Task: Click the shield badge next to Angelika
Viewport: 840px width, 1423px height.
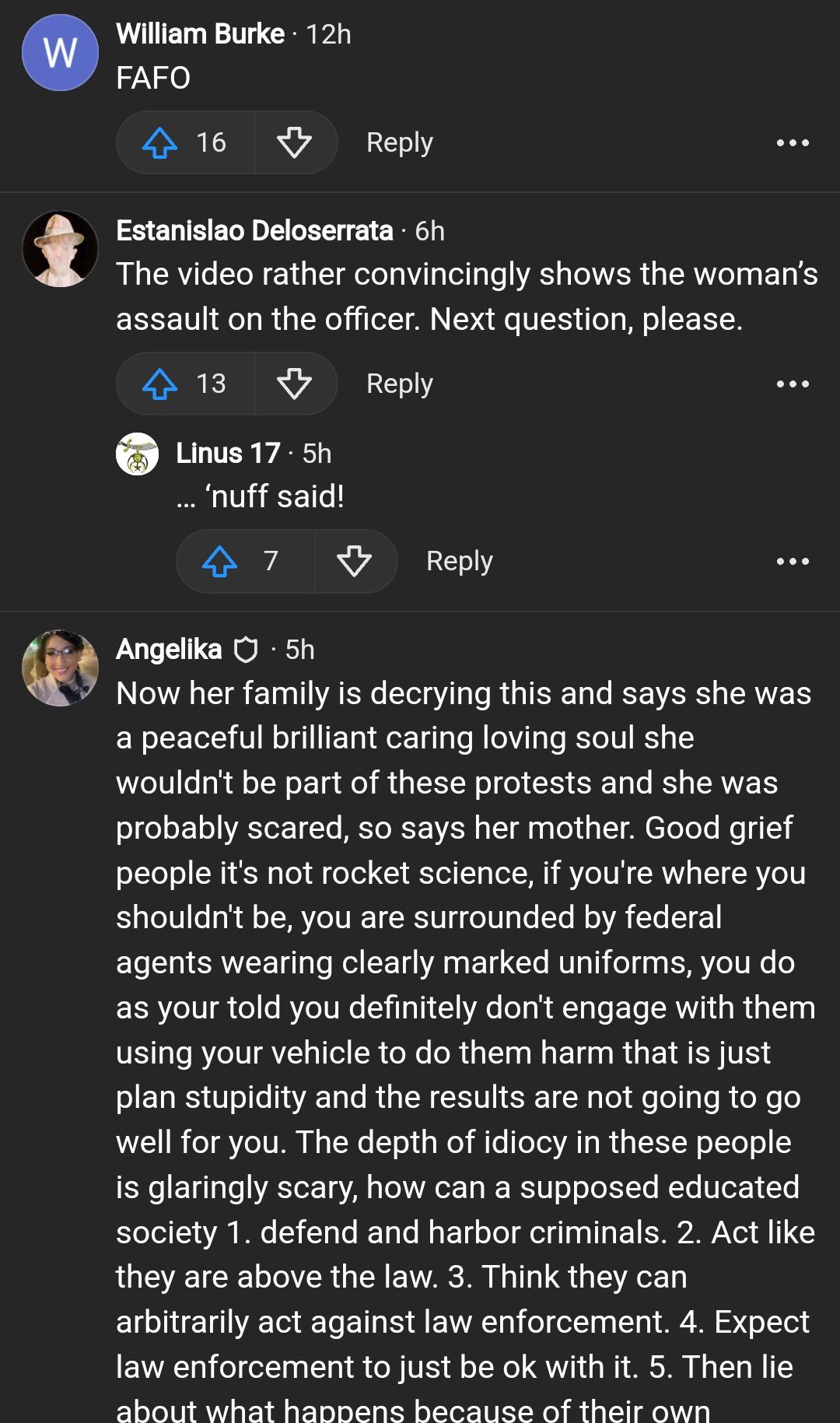Action: (x=246, y=650)
